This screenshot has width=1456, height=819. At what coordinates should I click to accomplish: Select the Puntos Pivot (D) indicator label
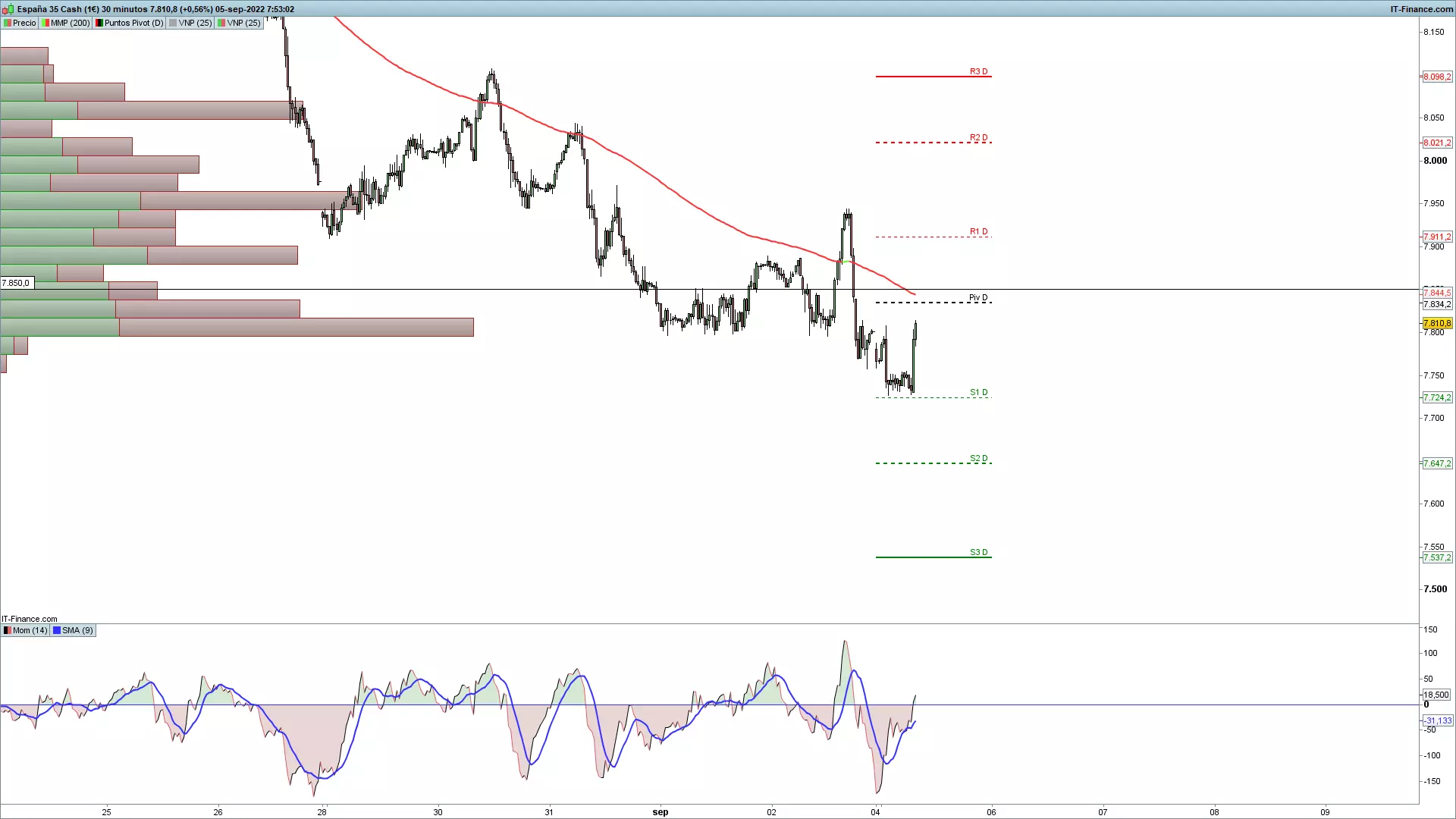coord(130,23)
